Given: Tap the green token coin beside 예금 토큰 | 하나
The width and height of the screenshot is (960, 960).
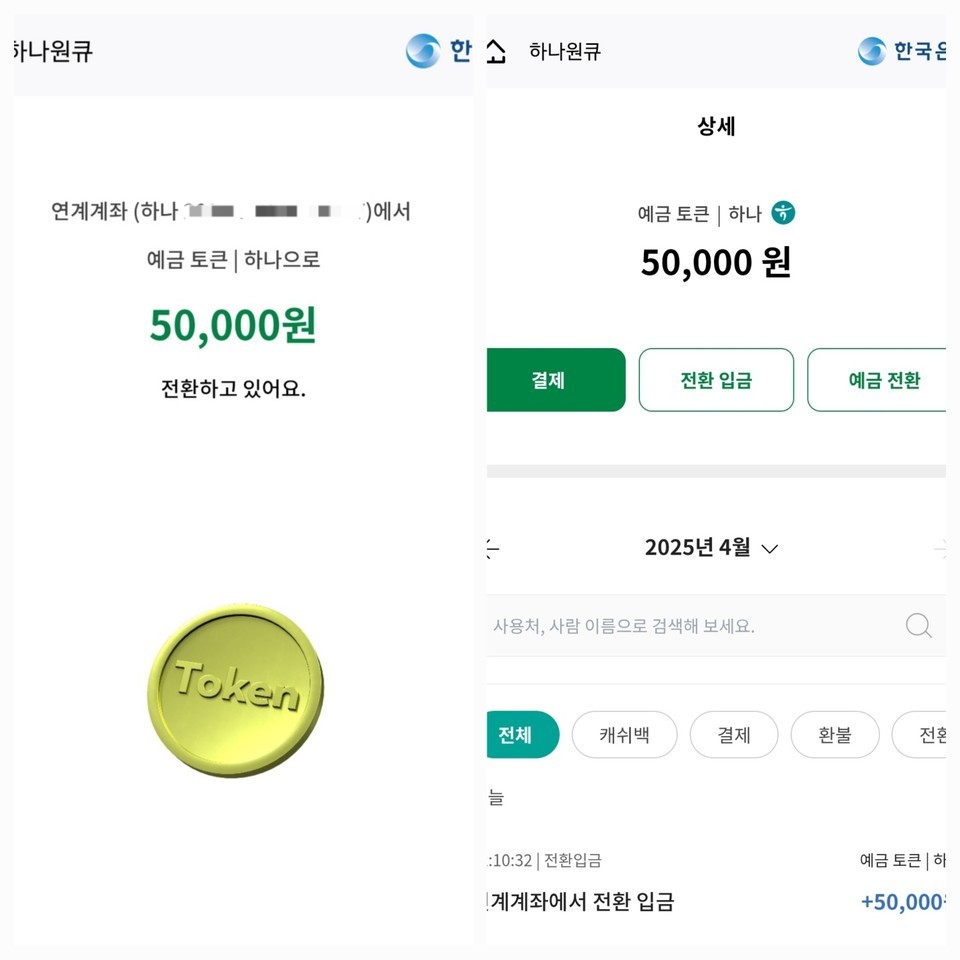Looking at the screenshot, I should 783,213.
